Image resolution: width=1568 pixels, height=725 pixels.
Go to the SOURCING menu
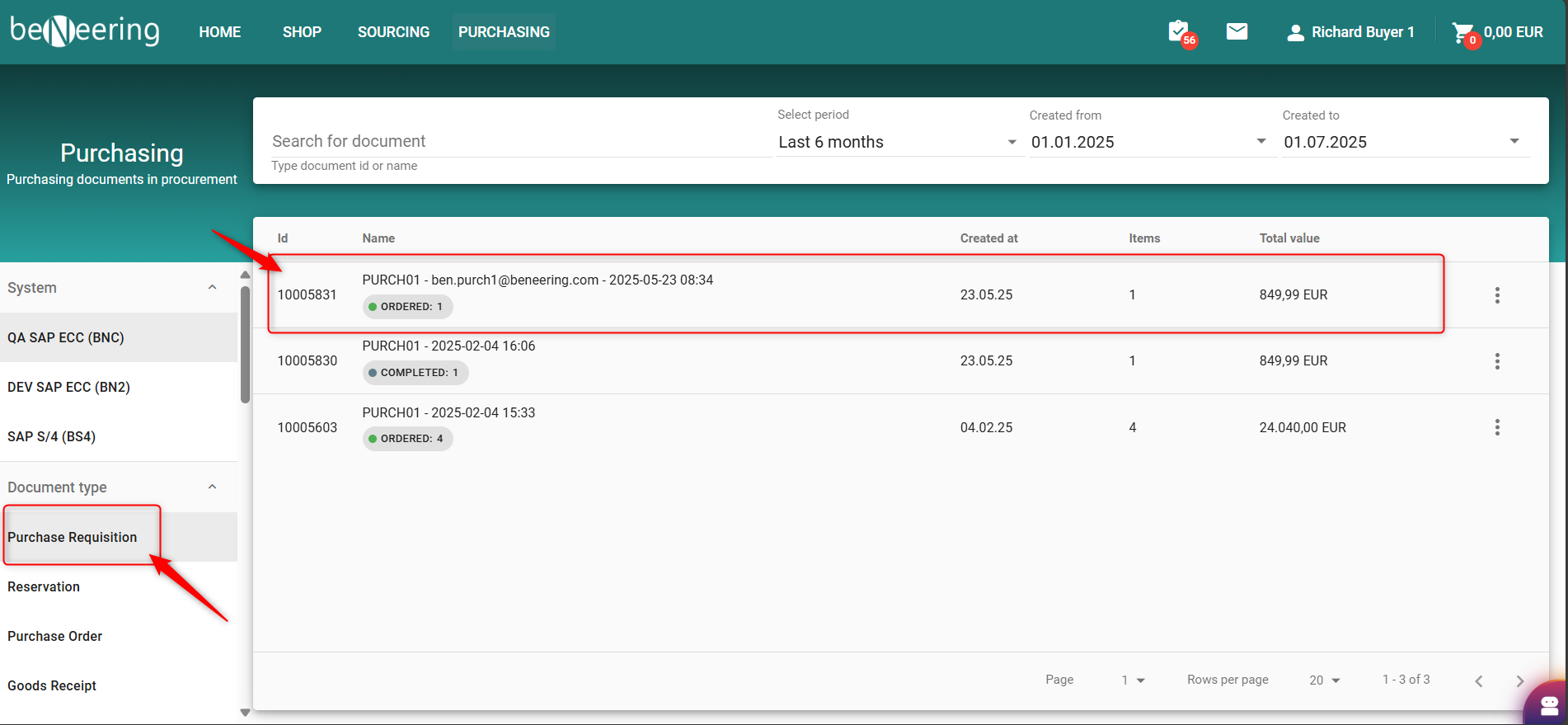tap(393, 32)
